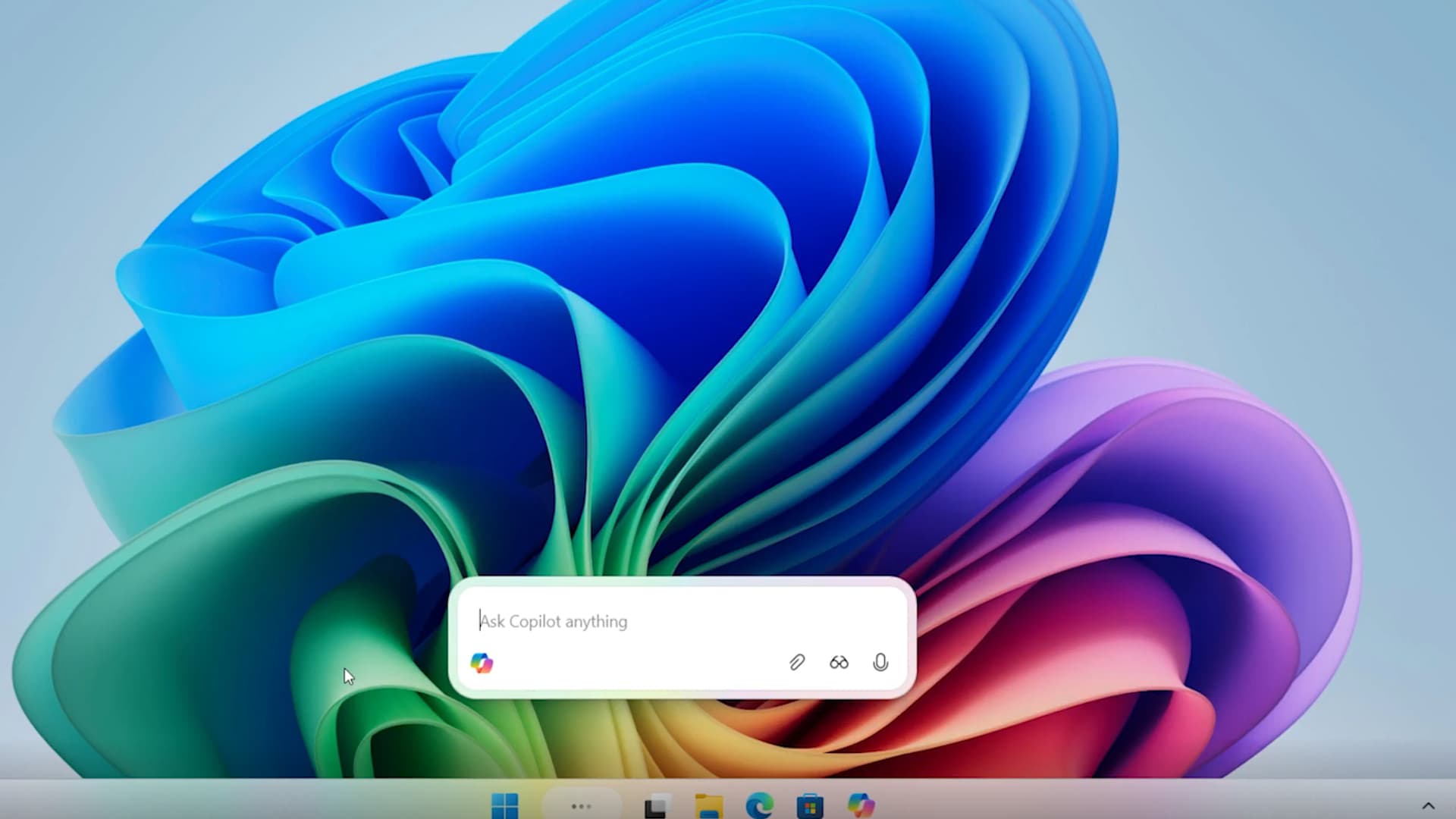Open Copilot Vision via the glasses icon
Viewport: 1456px width, 819px height.
click(839, 663)
